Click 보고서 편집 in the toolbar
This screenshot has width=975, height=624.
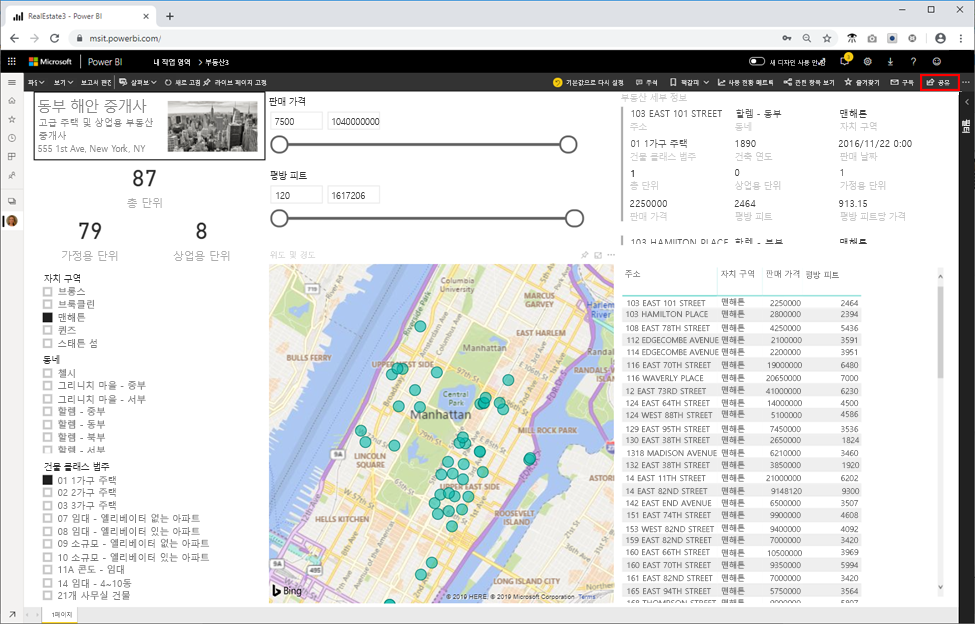point(94,82)
